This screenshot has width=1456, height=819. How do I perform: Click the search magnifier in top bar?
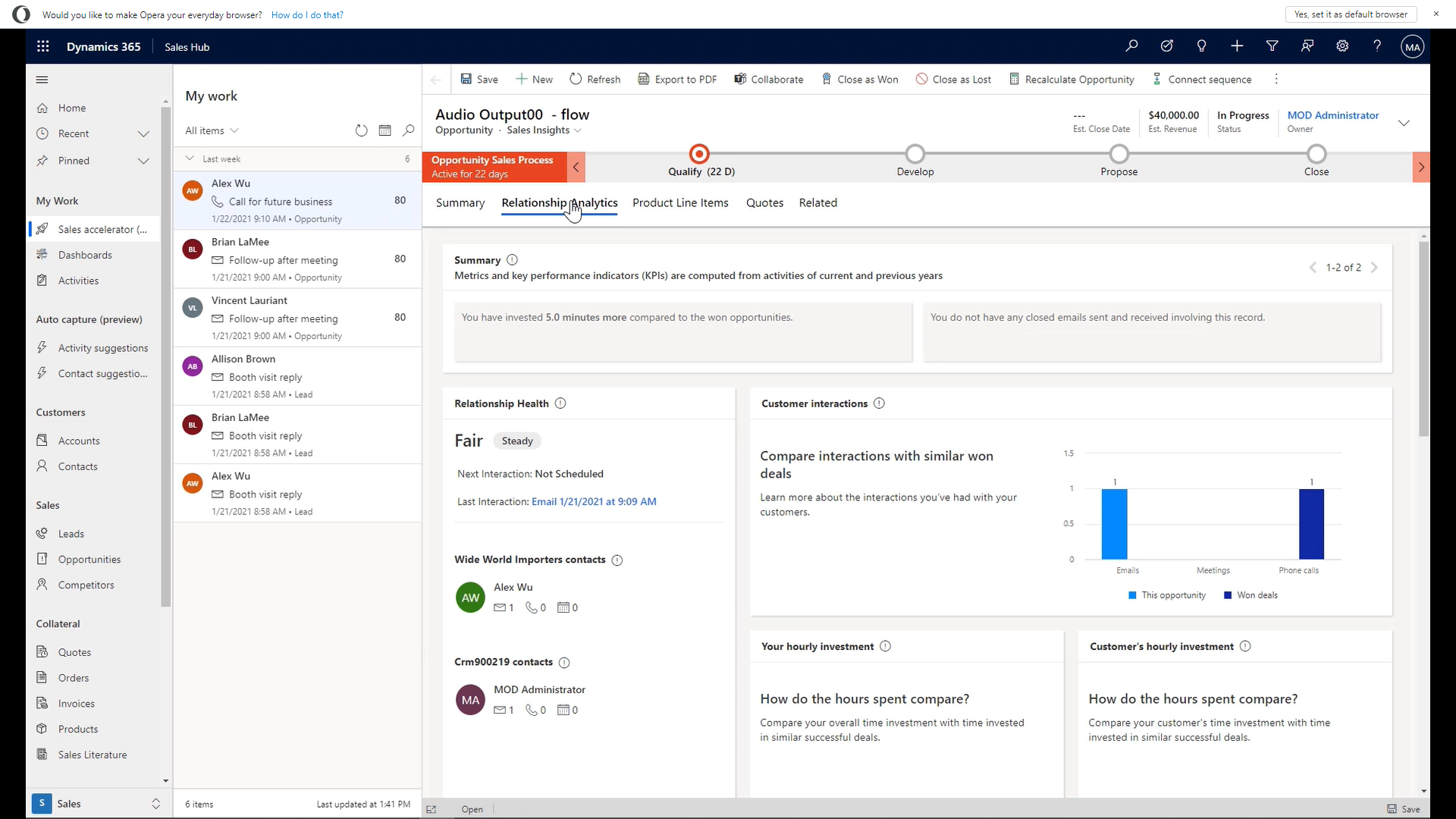(1131, 46)
